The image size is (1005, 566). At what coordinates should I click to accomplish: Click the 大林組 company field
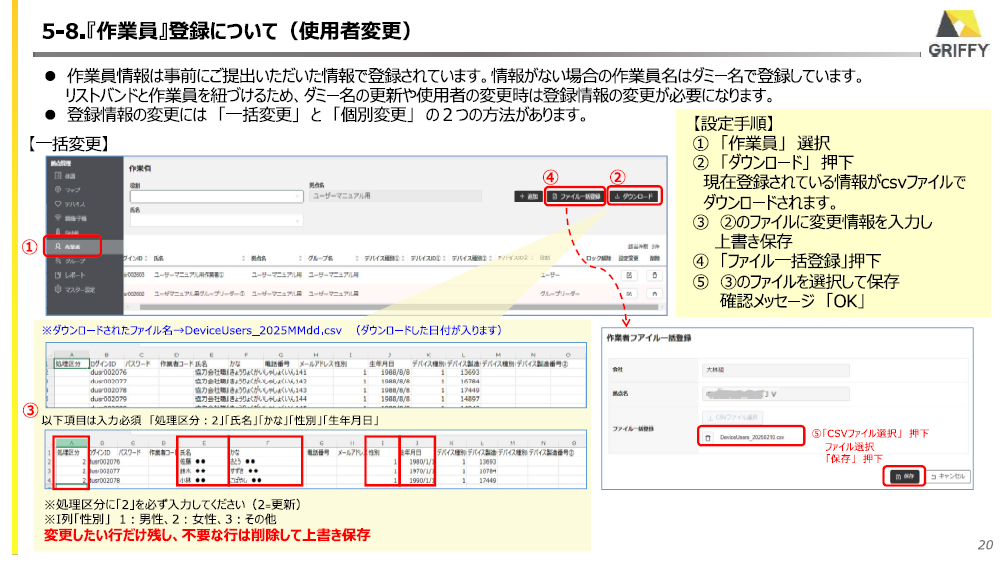coord(776,370)
